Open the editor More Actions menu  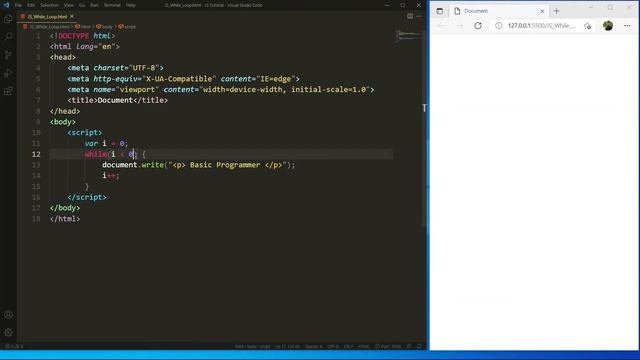[419, 16]
